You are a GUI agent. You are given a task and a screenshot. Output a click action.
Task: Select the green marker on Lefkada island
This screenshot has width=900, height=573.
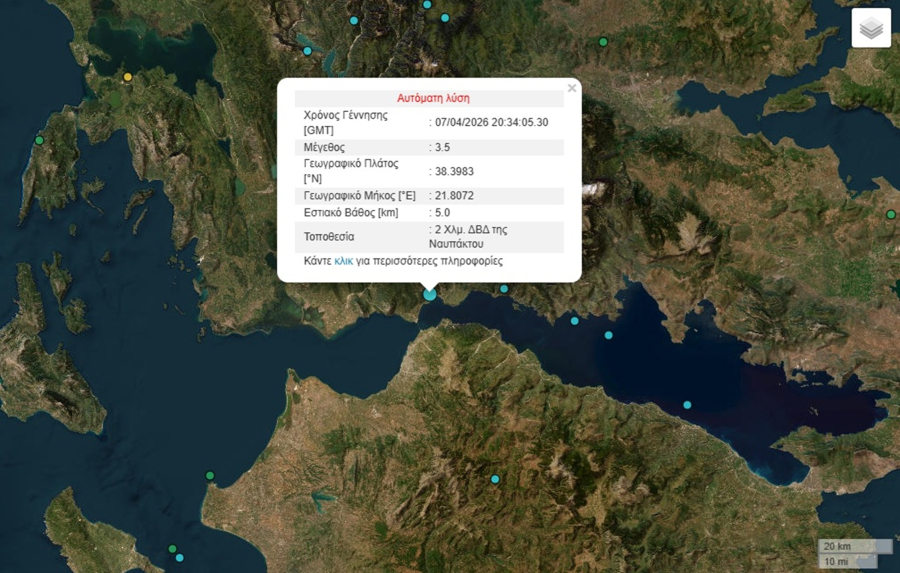point(39,140)
